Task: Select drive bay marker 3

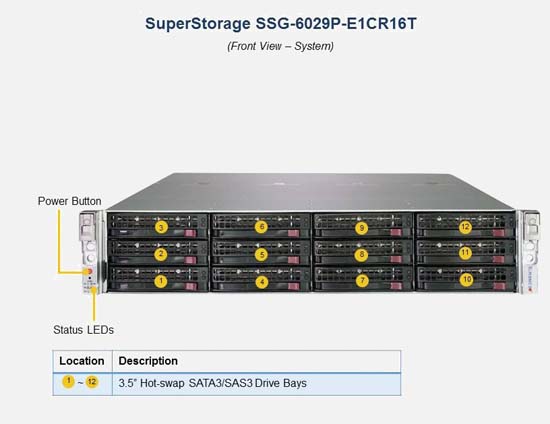Action: (161, 227)
